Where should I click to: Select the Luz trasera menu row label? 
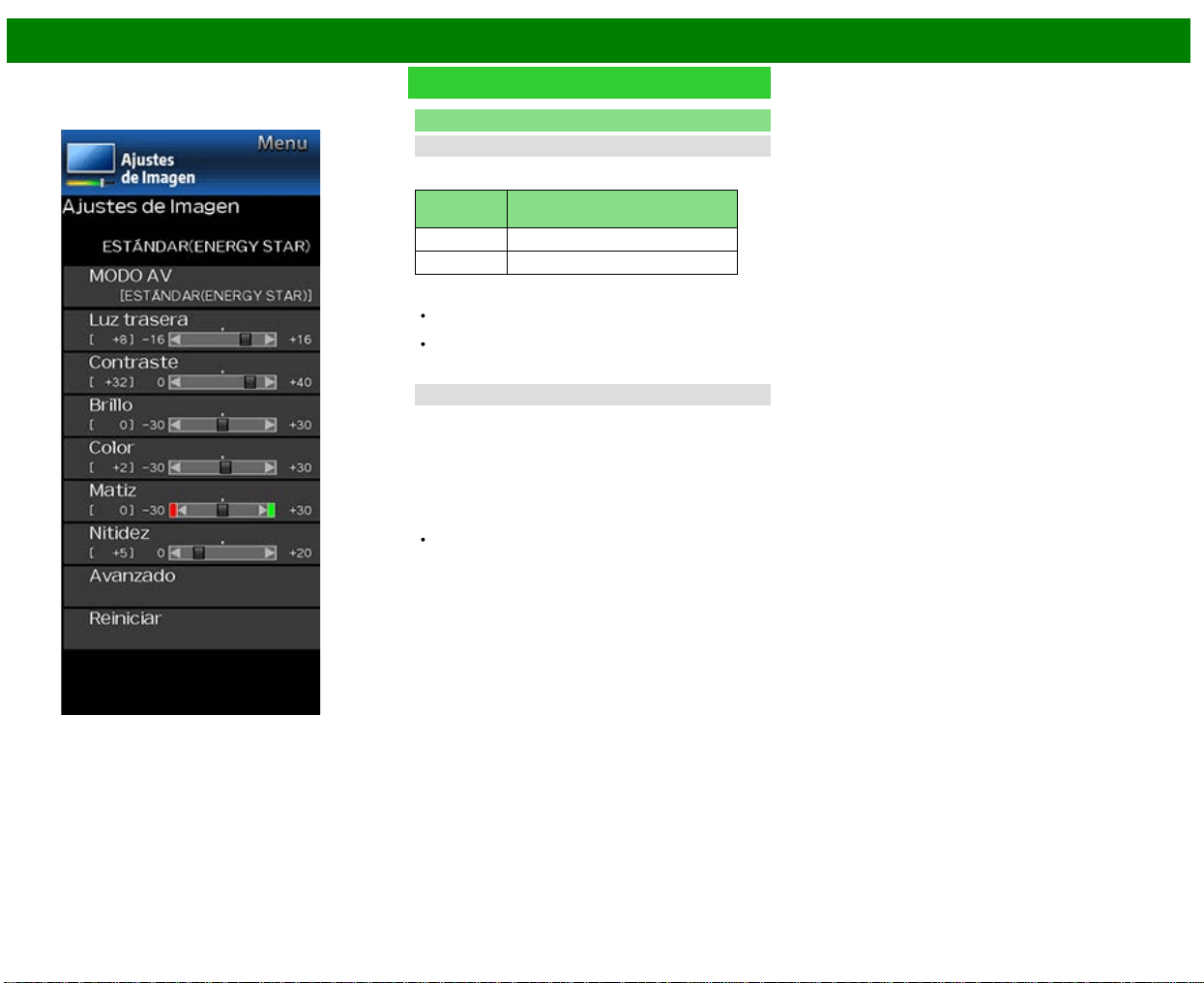138,319
